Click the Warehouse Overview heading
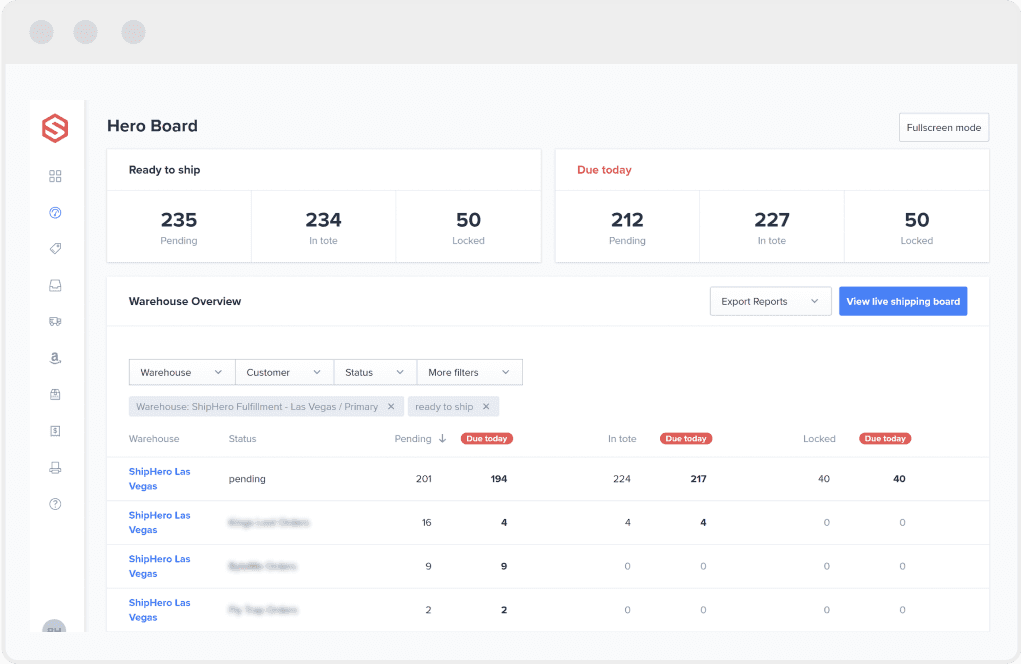 [x=185, y=301]
